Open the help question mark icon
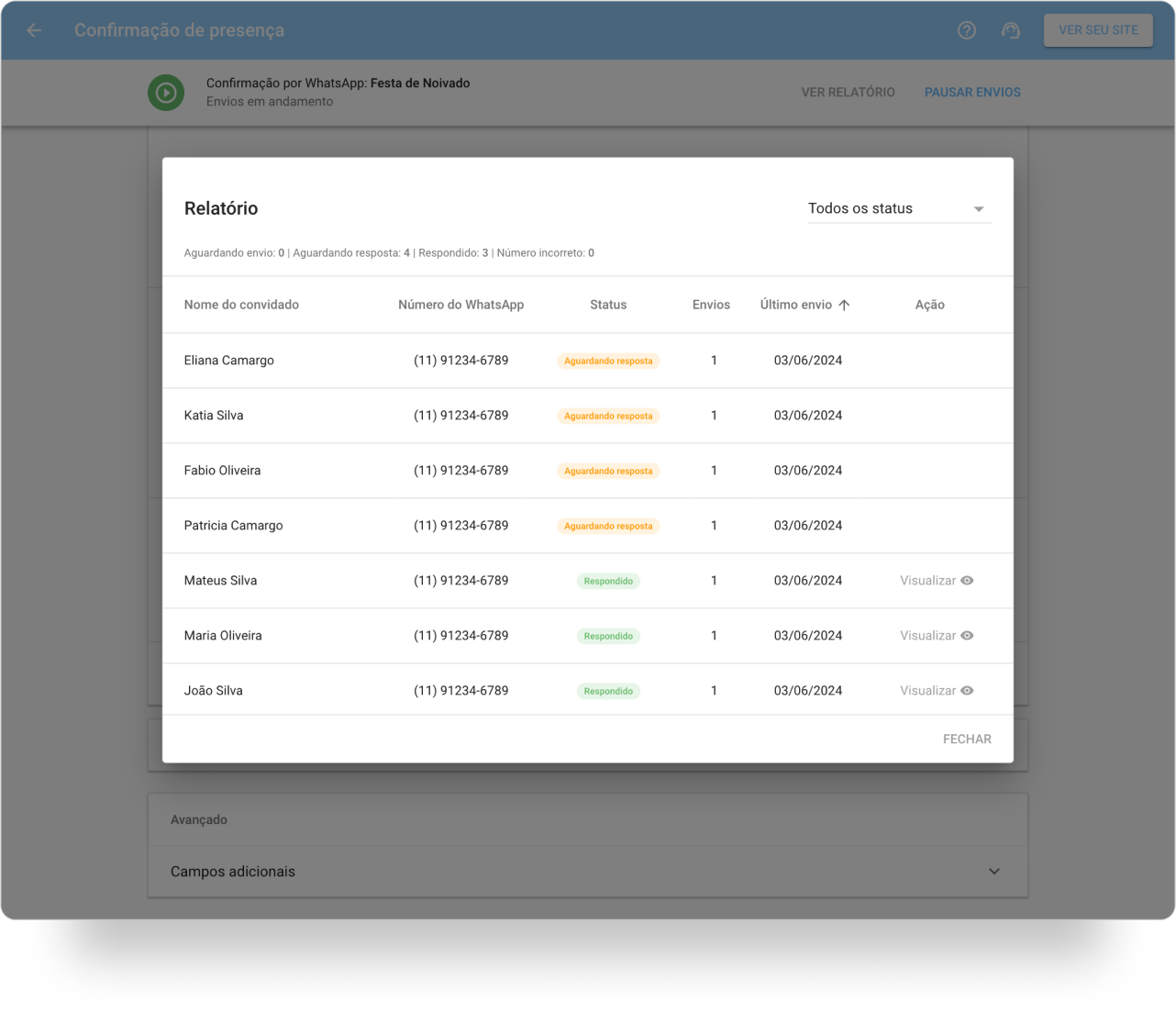The image size is (1176, 1012). [967, 30]
